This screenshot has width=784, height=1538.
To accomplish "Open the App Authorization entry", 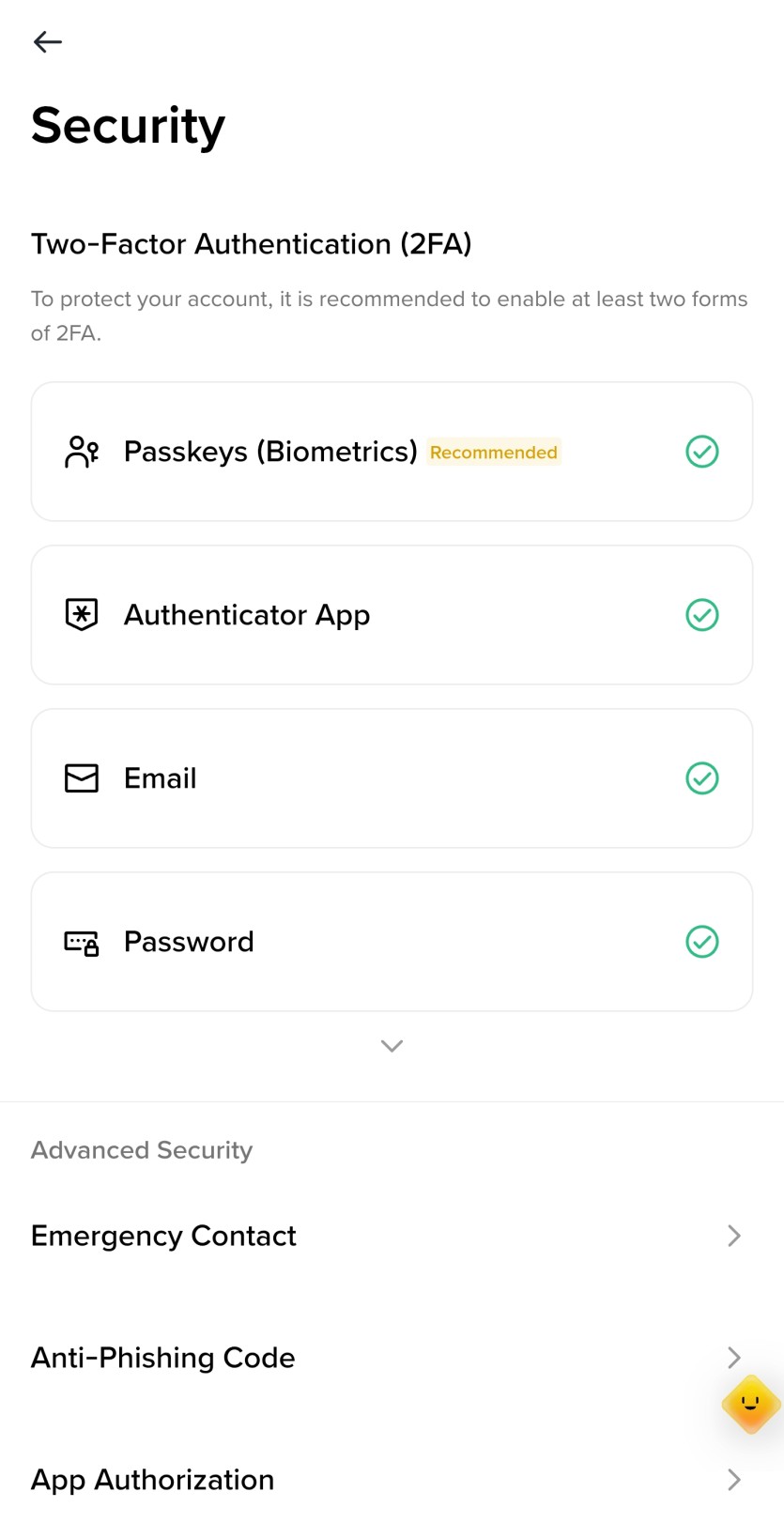I will tap(392, 1480).
